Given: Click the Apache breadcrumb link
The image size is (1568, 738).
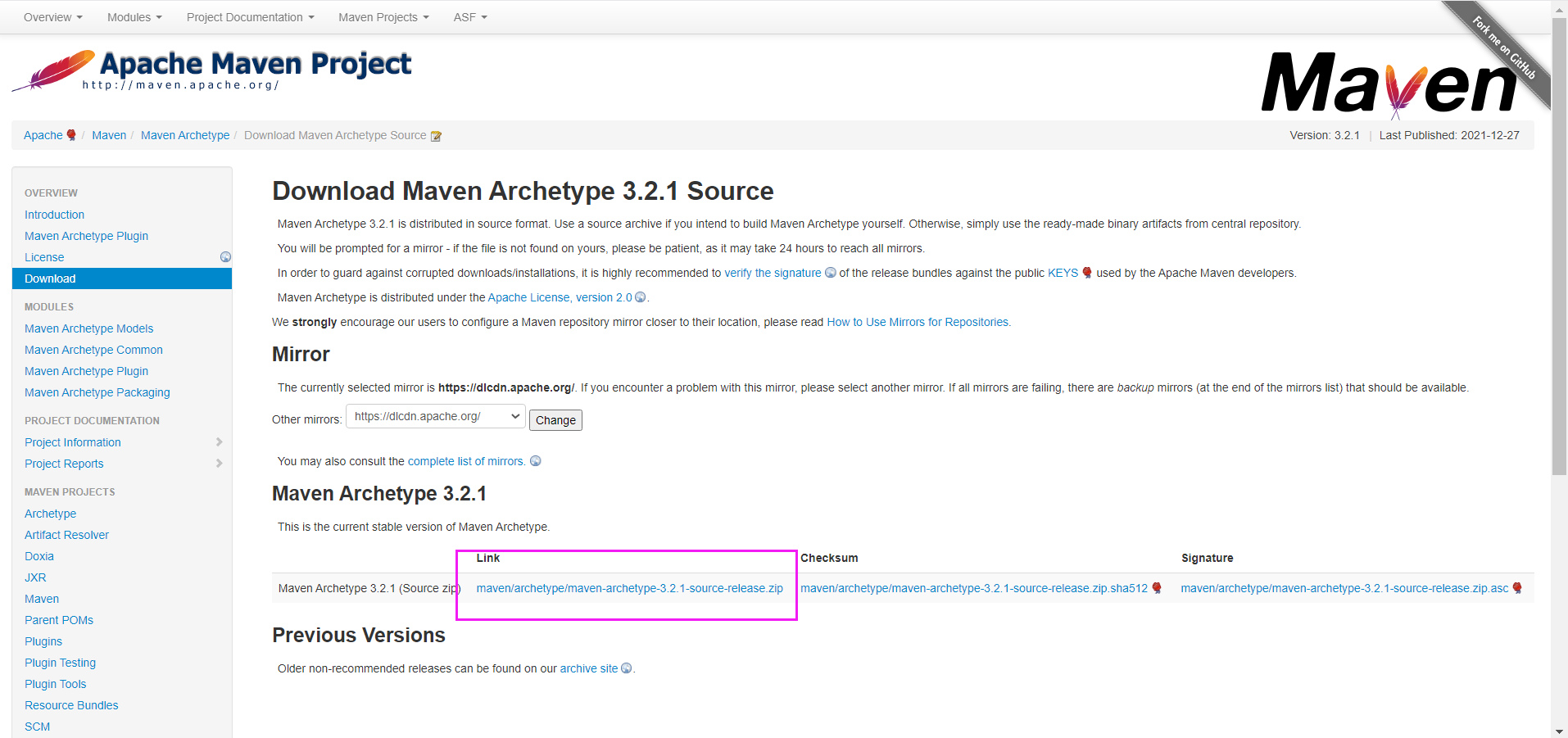Looking at the screenshot, I should 43,135.
